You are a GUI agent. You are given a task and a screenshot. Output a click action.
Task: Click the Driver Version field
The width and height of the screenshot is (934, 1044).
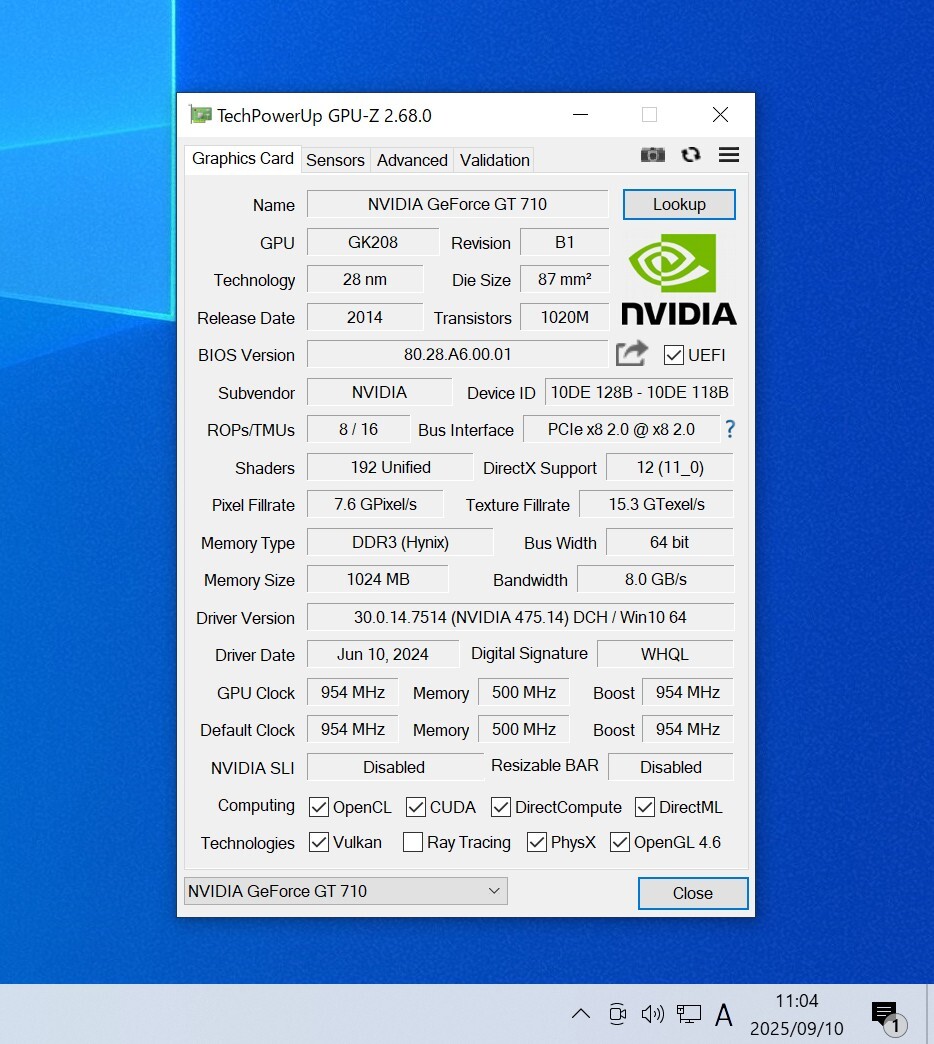[520, 617]
